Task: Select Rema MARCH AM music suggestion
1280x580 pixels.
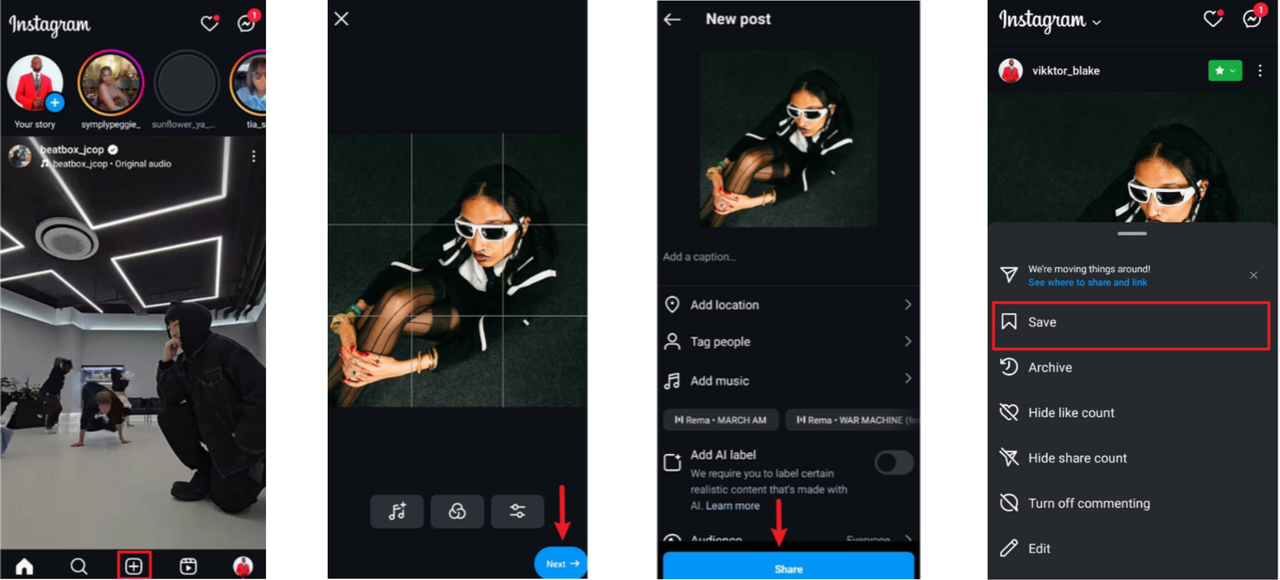Action: tap(721, 420)
